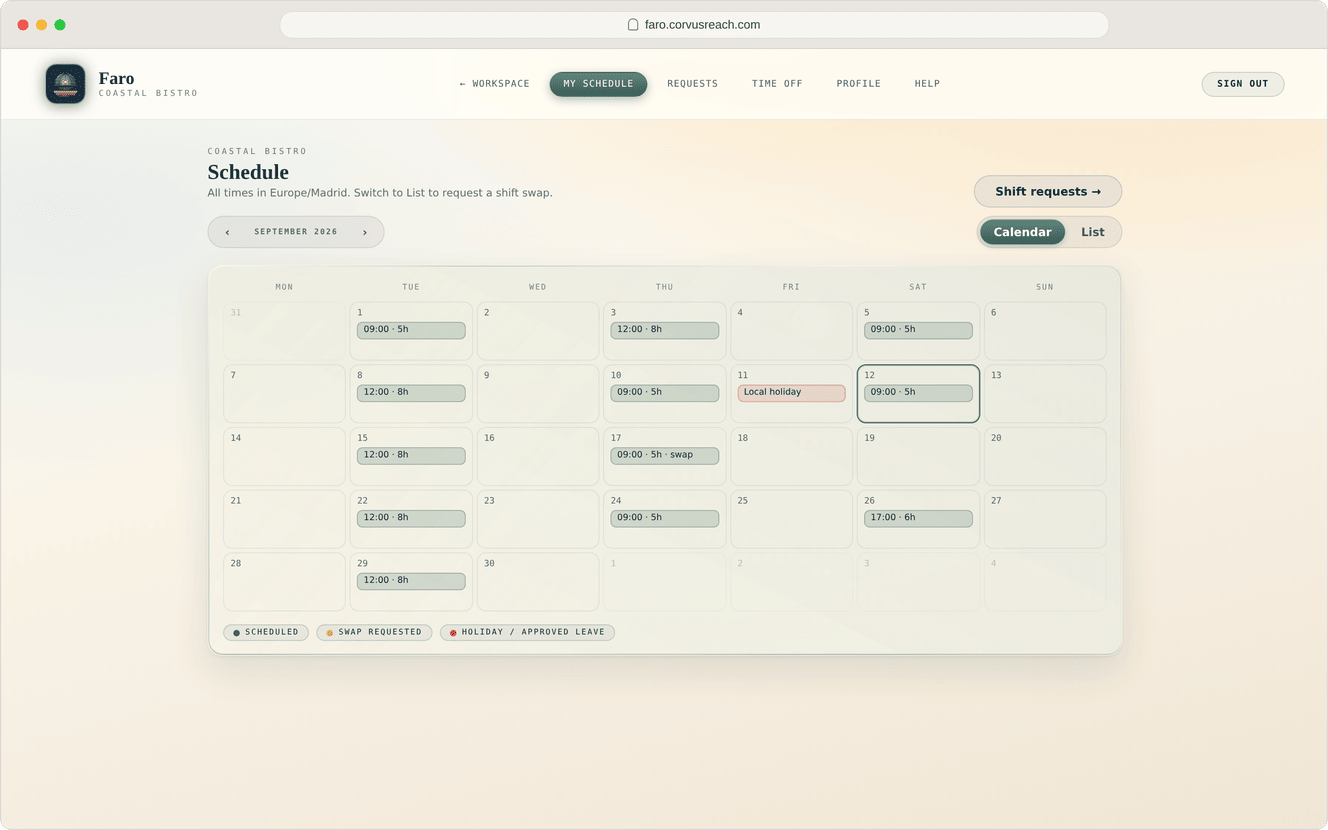Open the Help page
Screen dimensions: 1328x830
(x=927, y=84)
